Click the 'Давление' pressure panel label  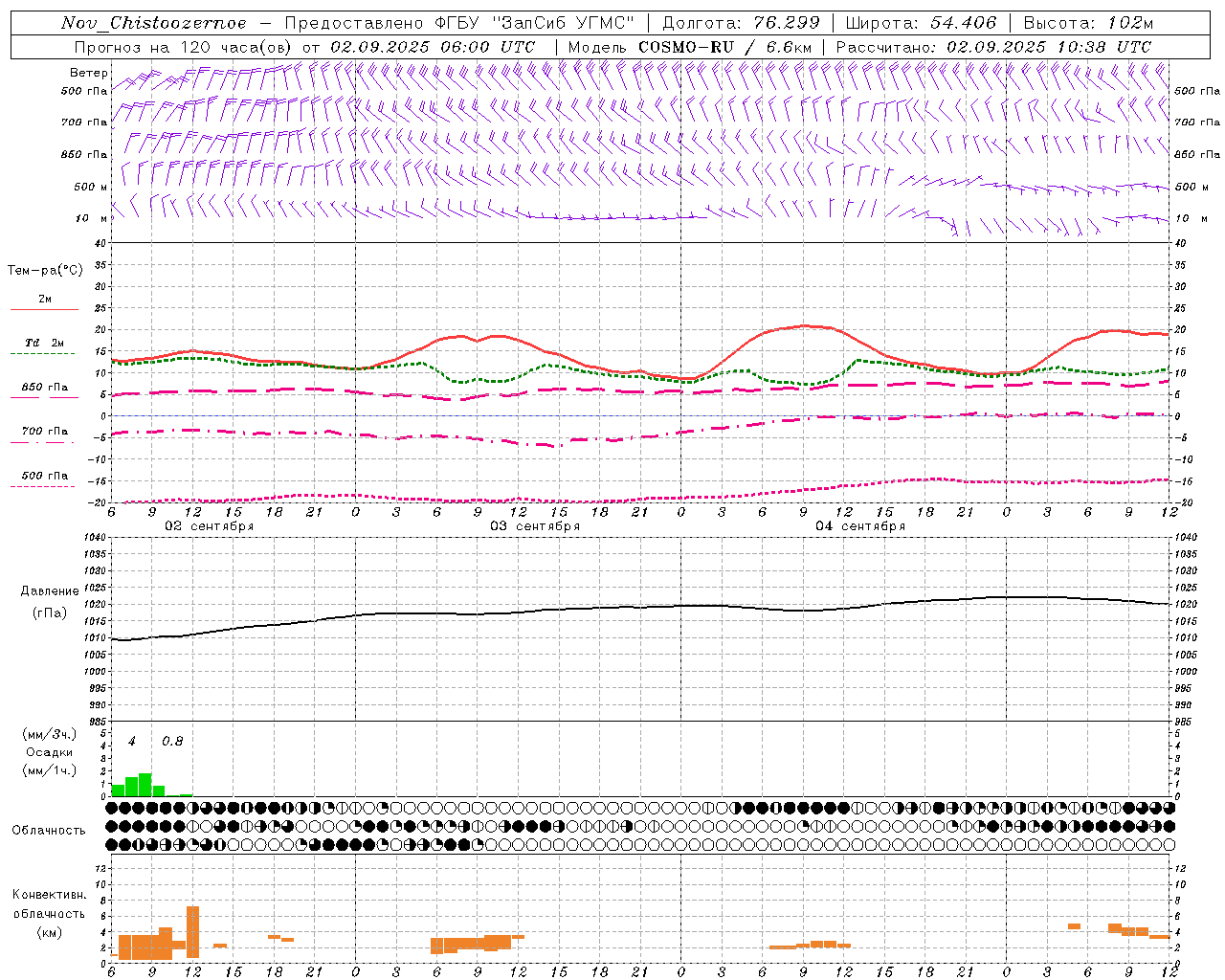coord(50,591)
